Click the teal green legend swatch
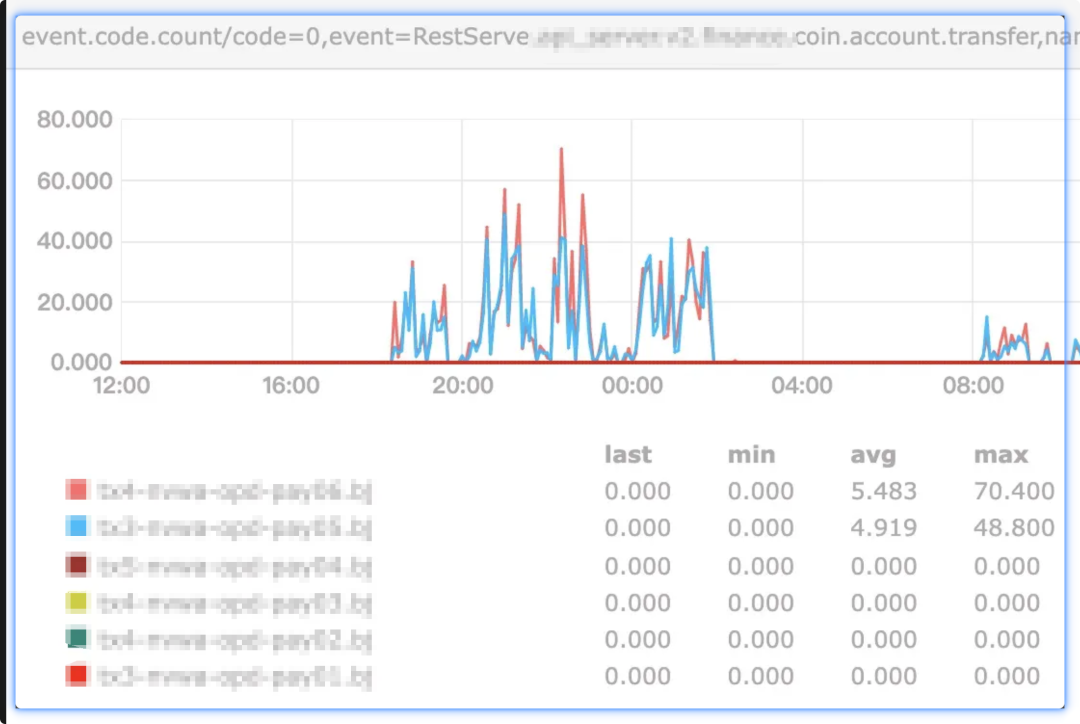The height and width of the screenshot is (724, 1080). 77,638
